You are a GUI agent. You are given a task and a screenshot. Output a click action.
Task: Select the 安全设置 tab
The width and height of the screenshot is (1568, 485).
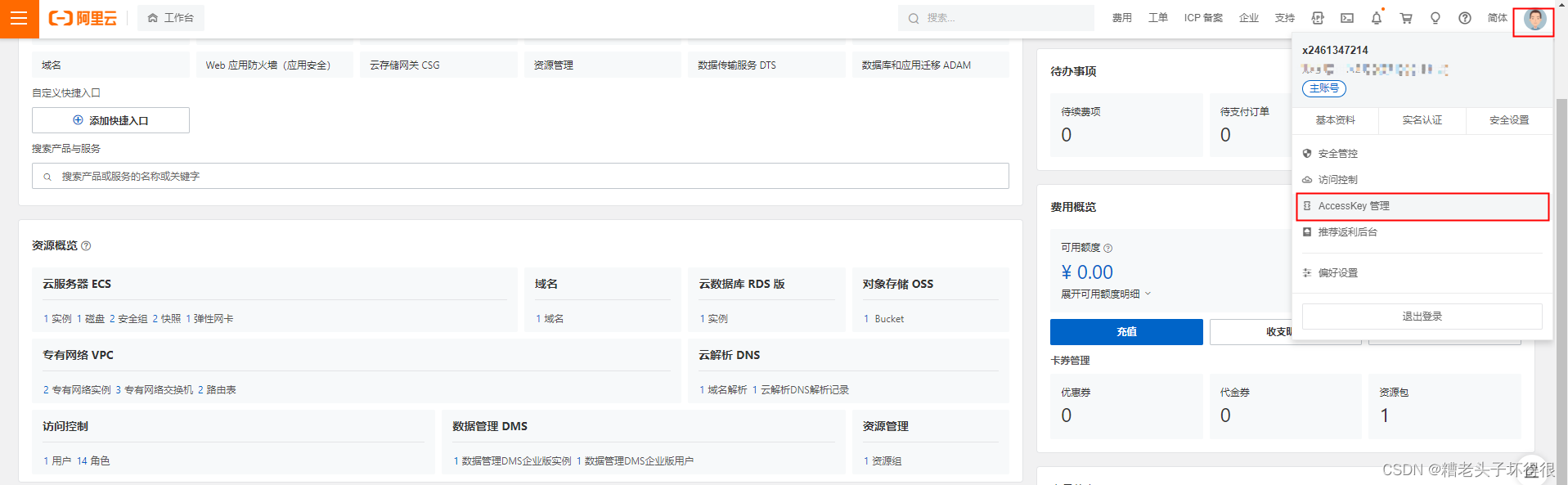pyautogui.click(x=1509, y=120)
